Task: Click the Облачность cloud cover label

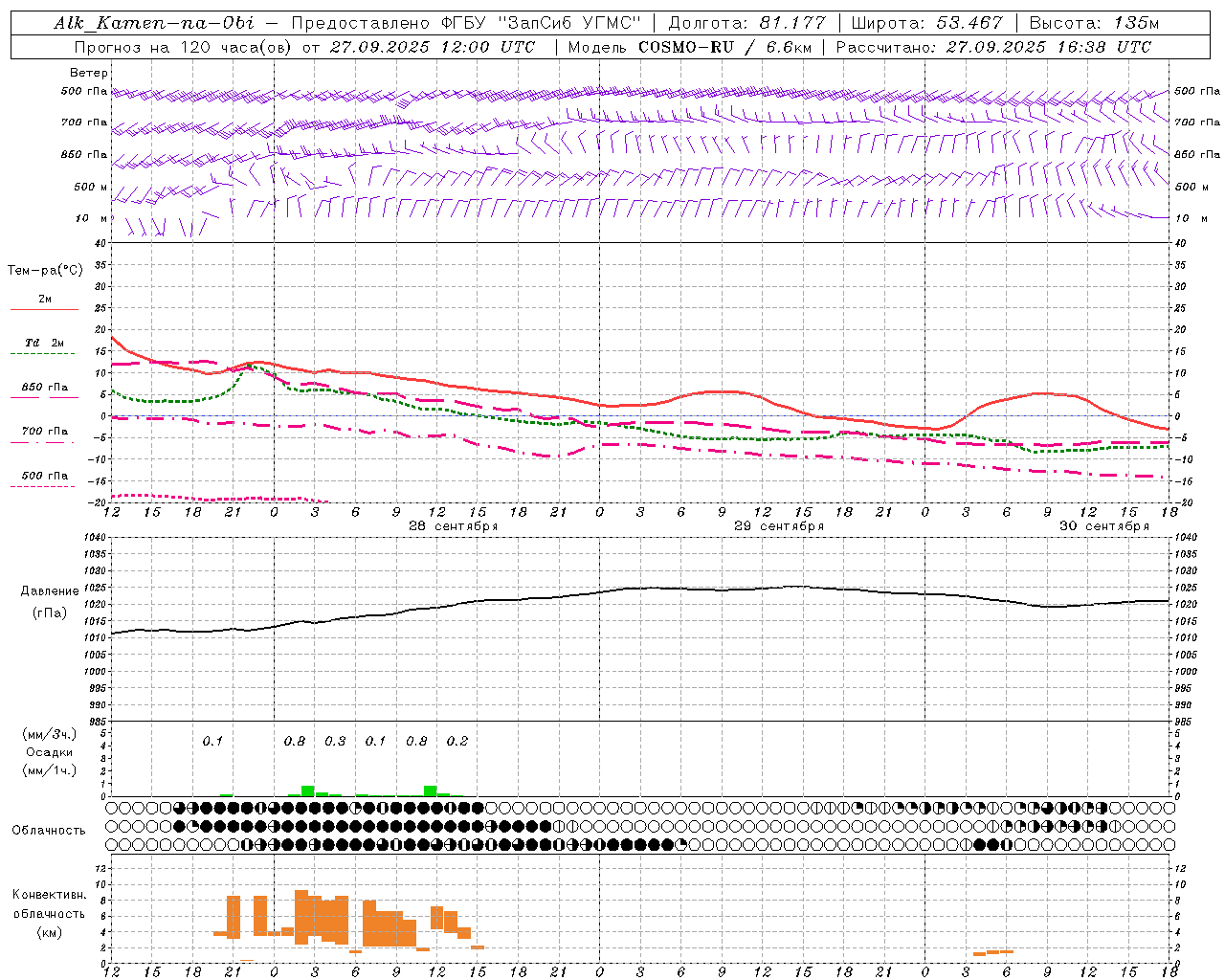Action: [49, 830]
